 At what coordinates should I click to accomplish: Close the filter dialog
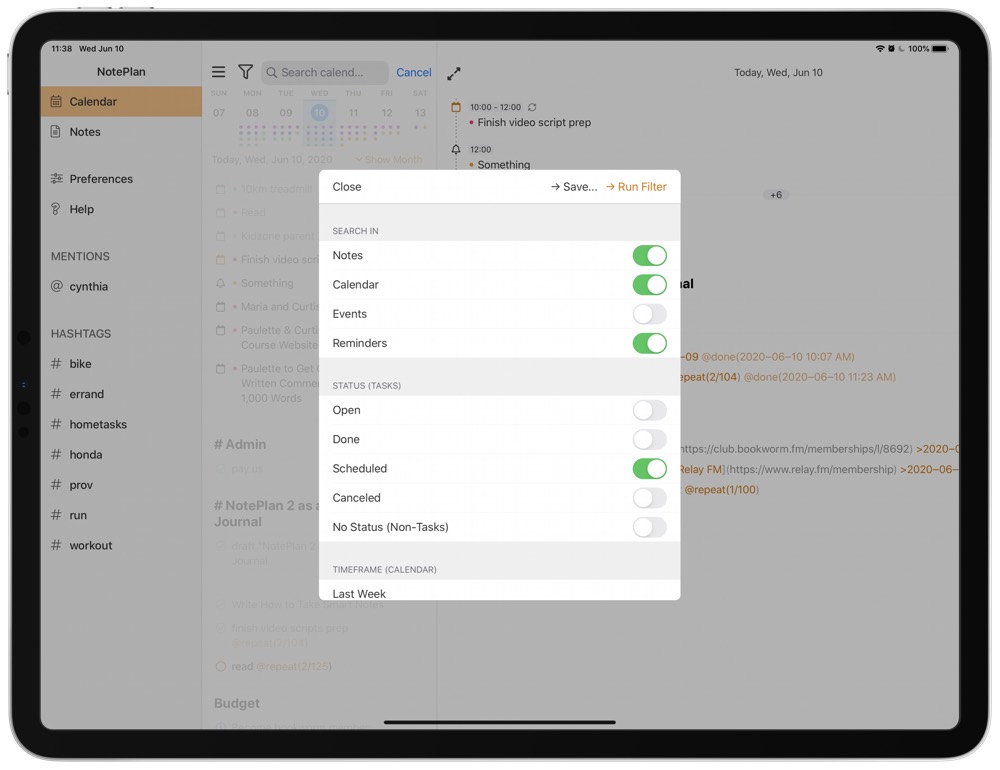pos(347,187)
